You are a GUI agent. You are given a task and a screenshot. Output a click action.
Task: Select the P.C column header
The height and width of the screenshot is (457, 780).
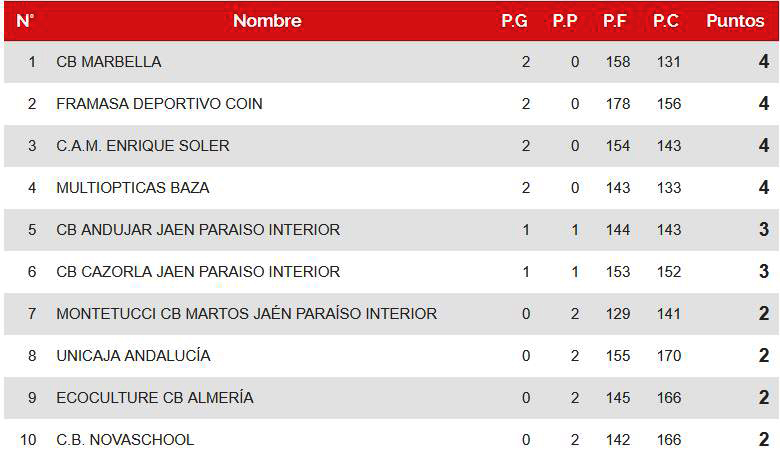(x=666, y=21)
